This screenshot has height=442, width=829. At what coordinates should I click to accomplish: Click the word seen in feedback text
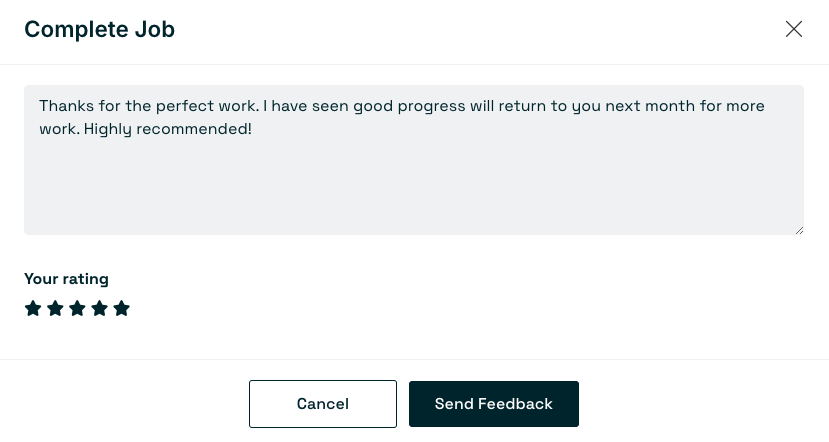[x=330, y=106]
